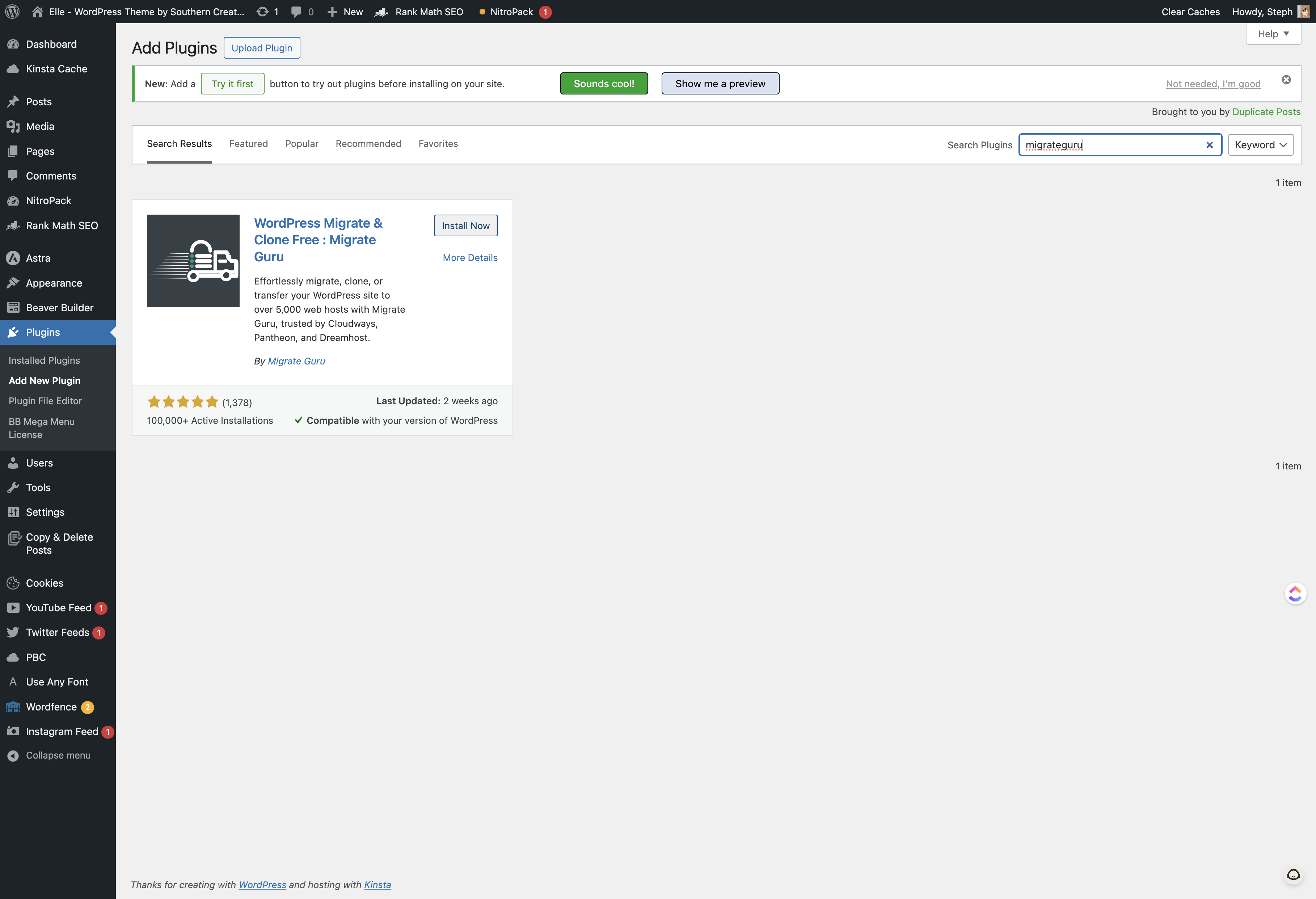Open the New content menu
This screenshot has width=1316, height=899.
[345, 12]
